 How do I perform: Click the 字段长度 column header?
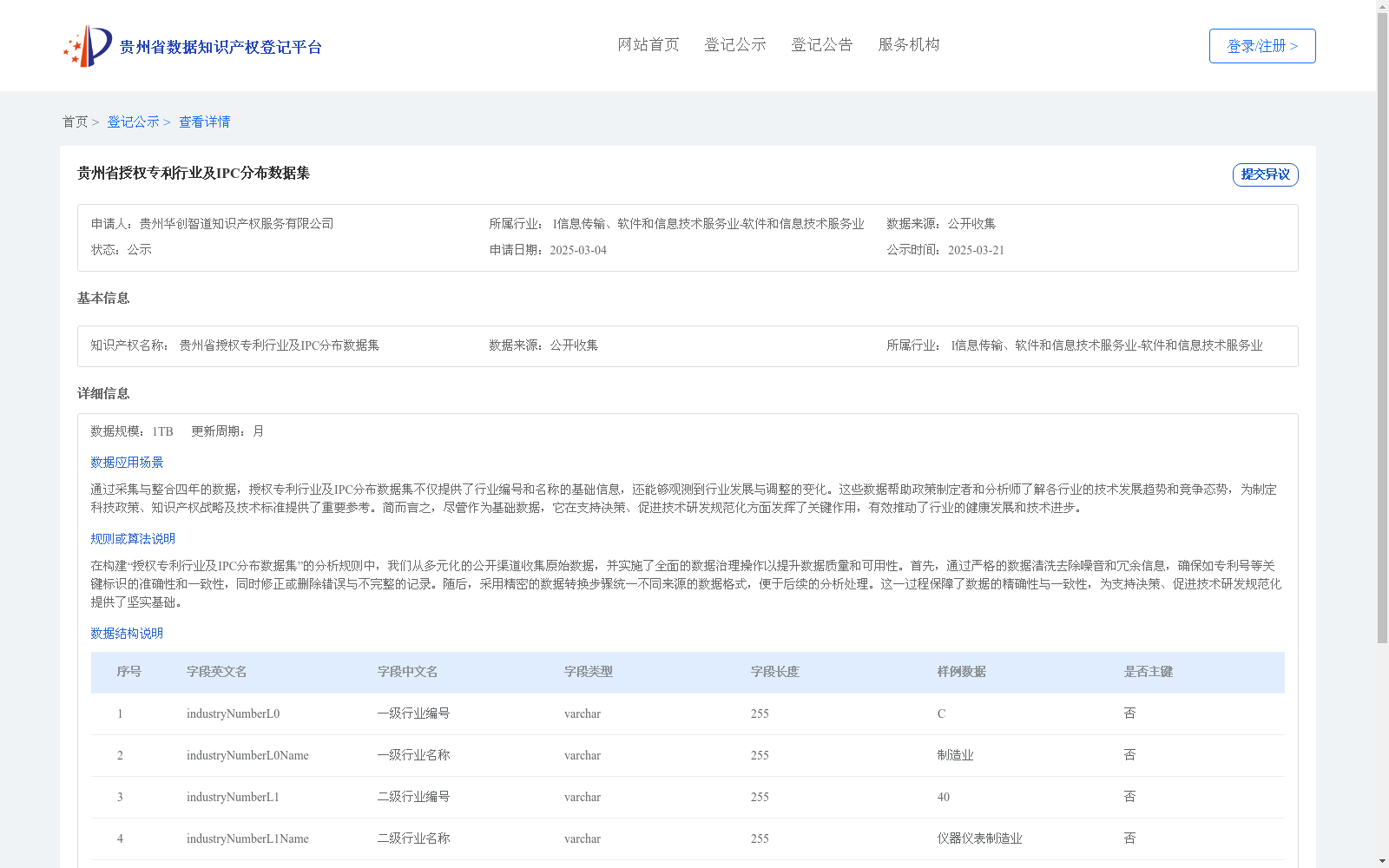pos(775,672)
